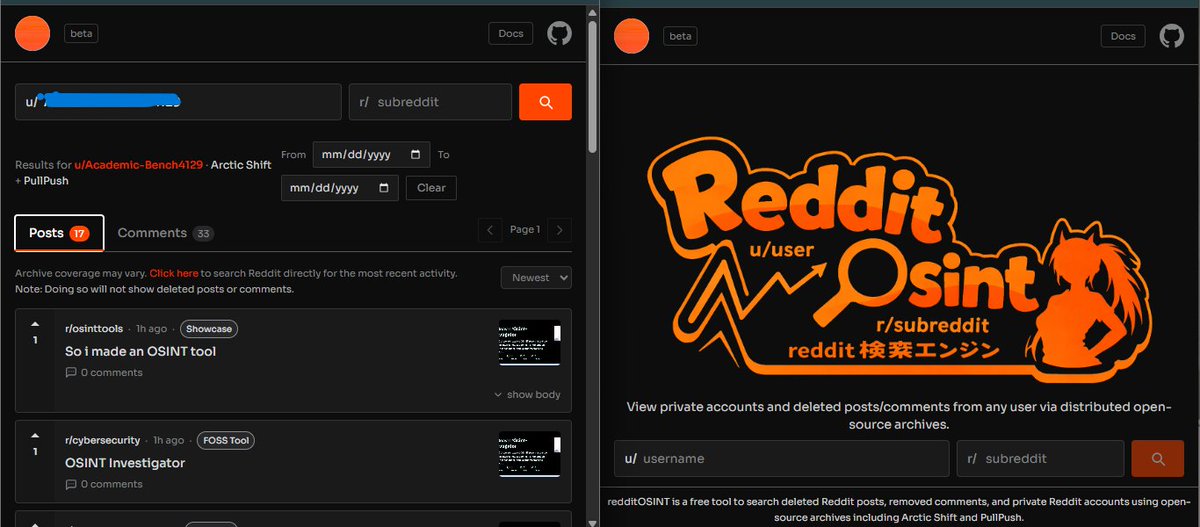Open the 'So i made an OSINT tool' post title
Viewport: 1200px width, 527px height.
(140, 351)
